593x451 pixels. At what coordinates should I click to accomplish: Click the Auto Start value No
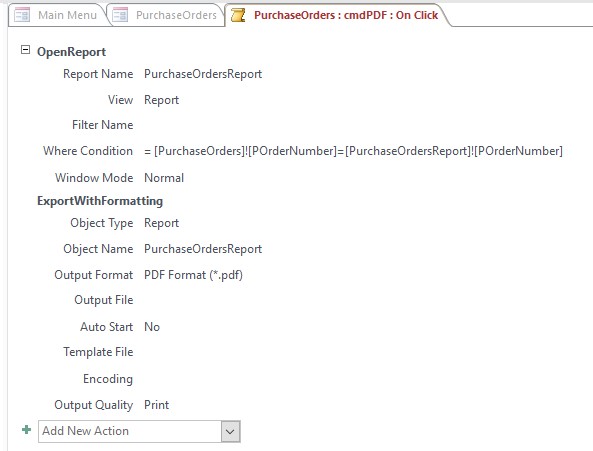click(152, 327)
